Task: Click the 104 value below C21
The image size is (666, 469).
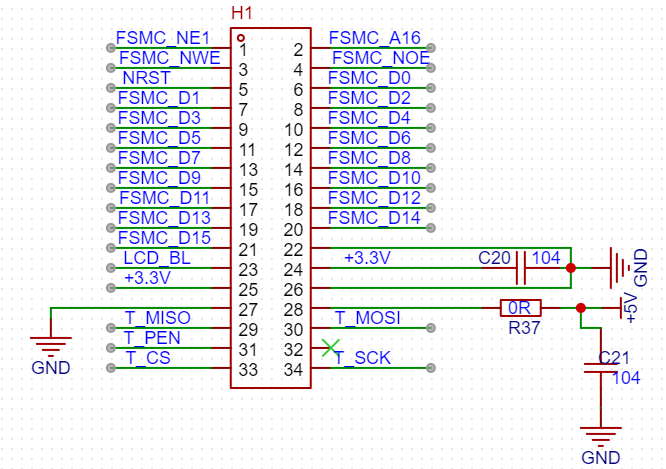Action: (626, 378)
